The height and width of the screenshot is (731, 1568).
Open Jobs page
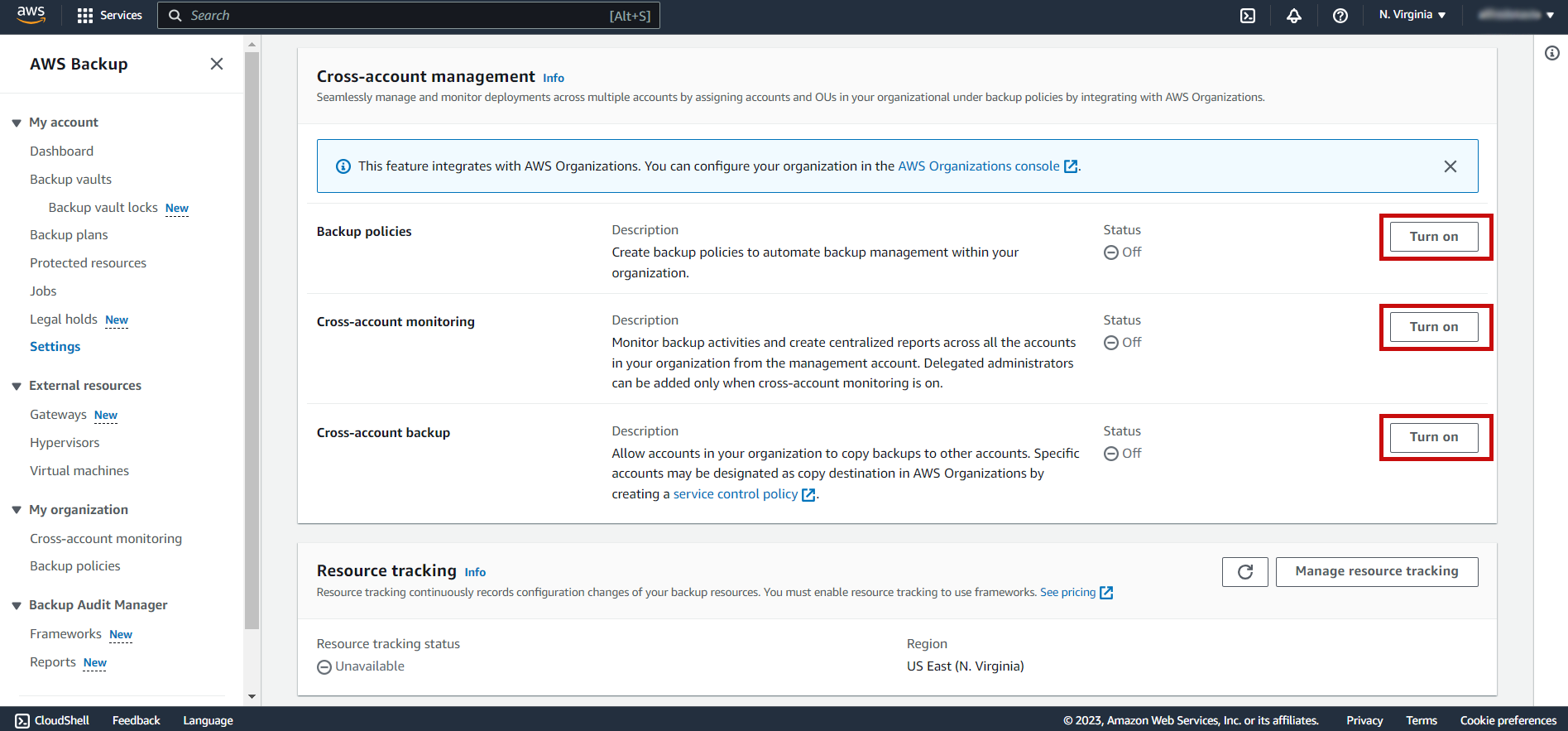pos(43,291)
